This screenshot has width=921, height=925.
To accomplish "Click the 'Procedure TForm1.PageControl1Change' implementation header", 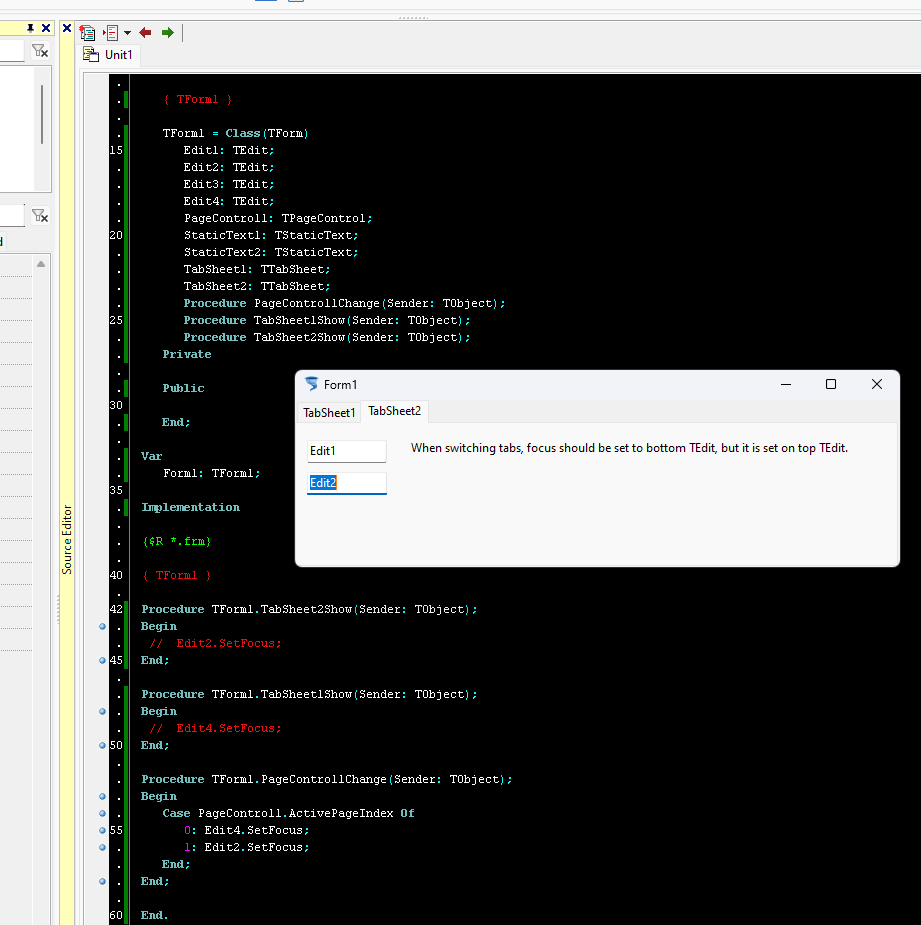I will coord(327,779).
